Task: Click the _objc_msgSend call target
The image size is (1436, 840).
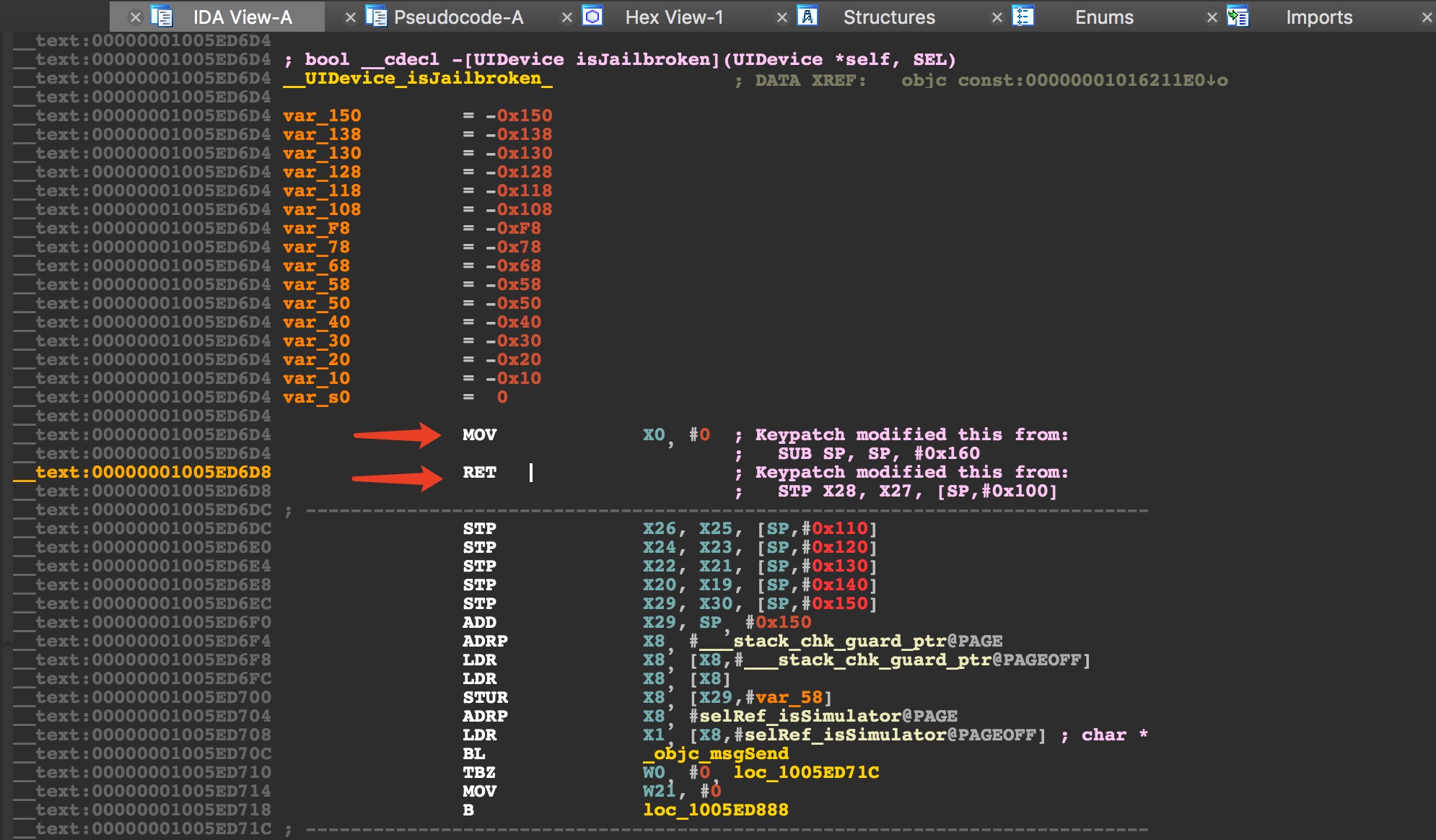Action: pos(715,753)
